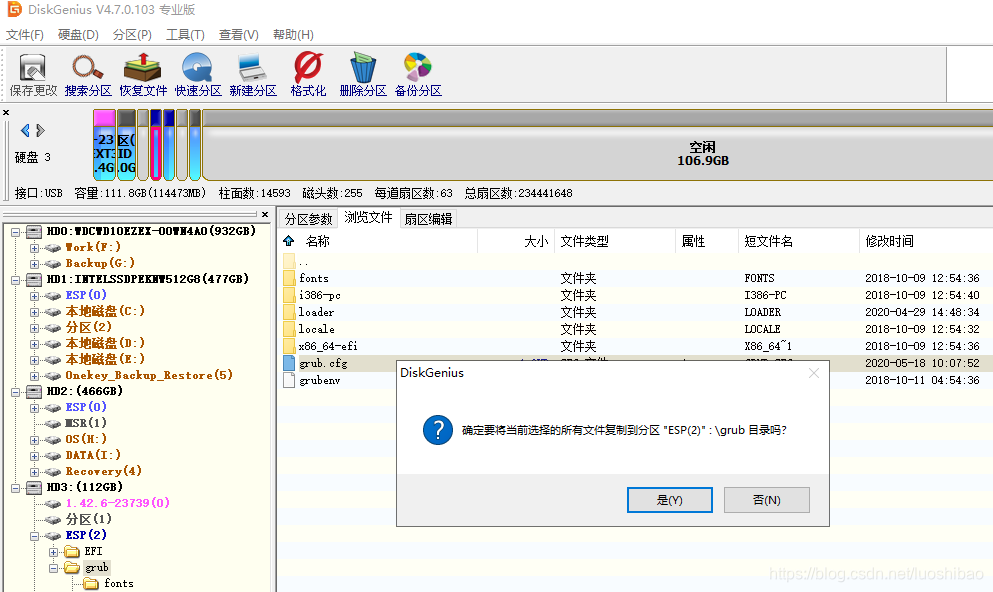Image resolution: width=993 pixels, height=592 pixels.
Task: Select the loader folder row
Action: (633, 312)
